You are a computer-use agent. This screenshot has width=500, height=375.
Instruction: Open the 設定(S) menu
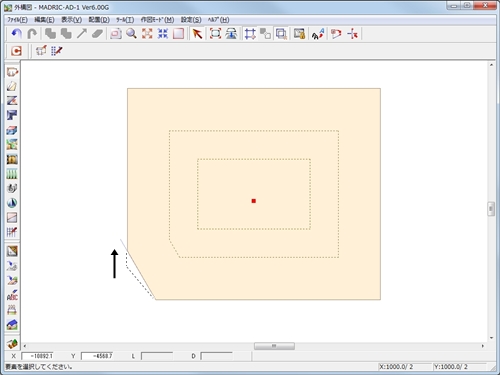191,20
